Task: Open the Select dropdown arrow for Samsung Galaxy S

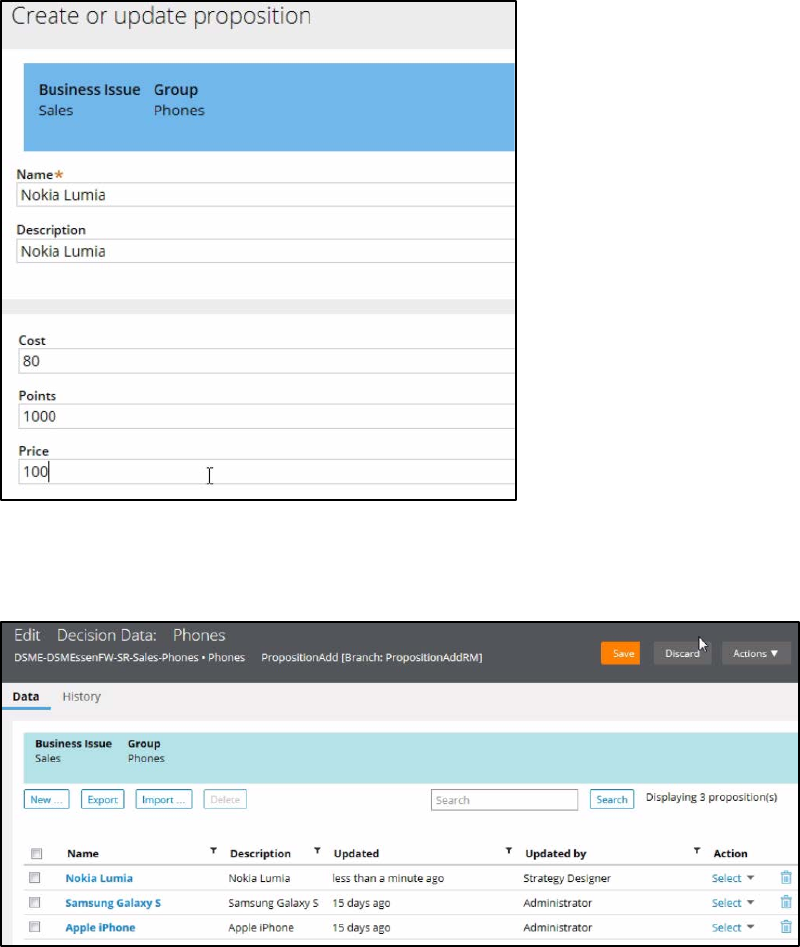Action: (750, 902)
